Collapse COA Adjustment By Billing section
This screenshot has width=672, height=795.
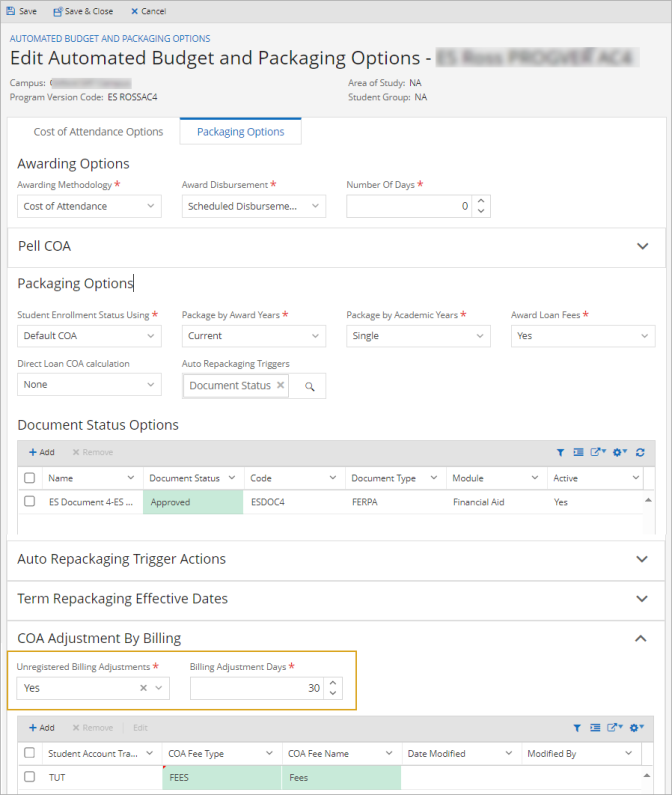point(641,638)
